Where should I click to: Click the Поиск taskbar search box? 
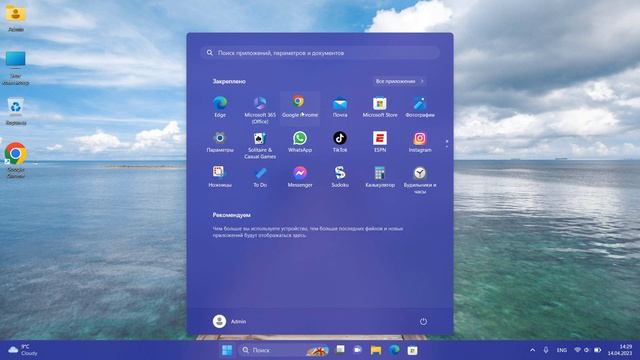coord(284,350)
